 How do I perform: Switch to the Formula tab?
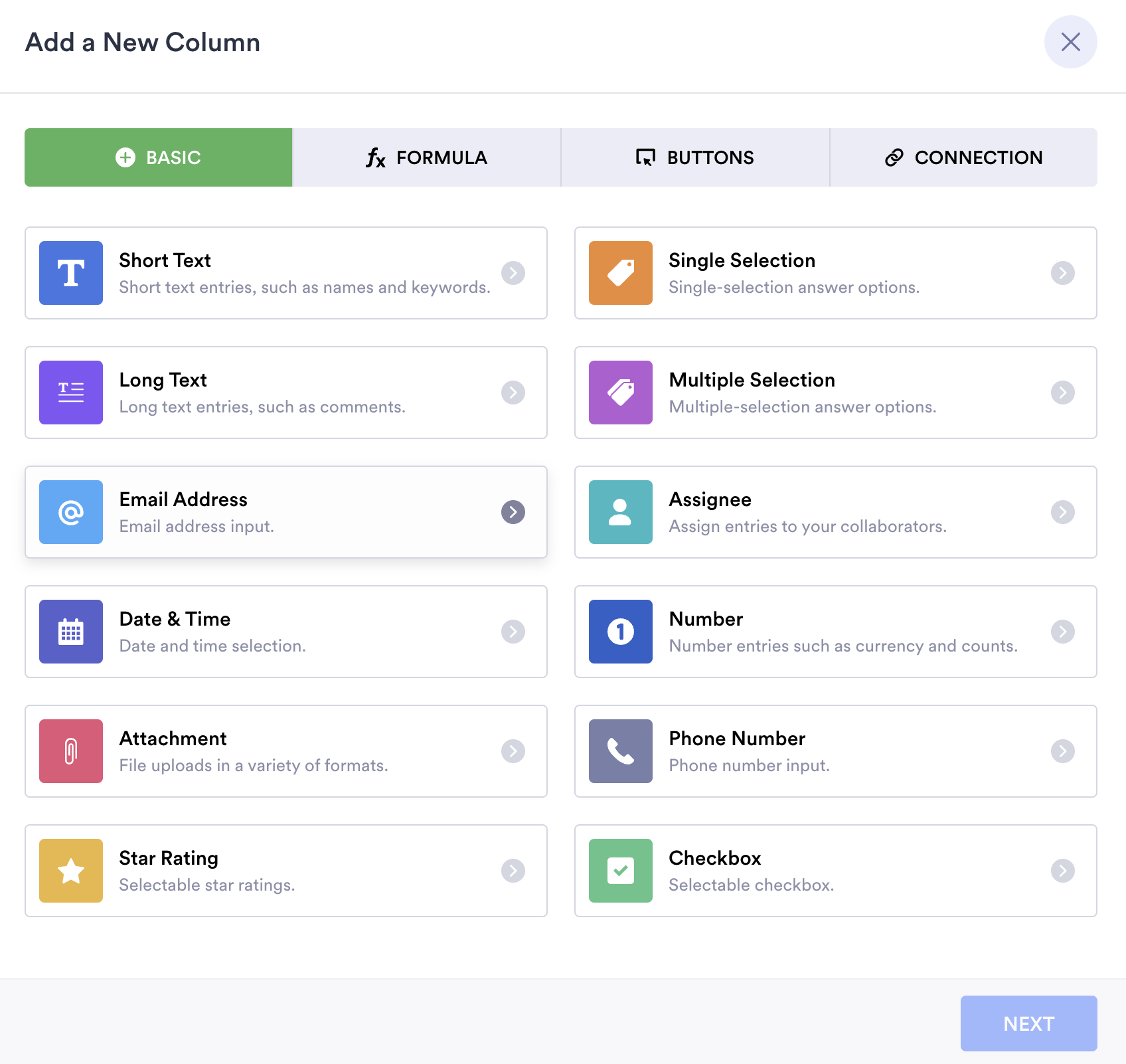[427, 157]
